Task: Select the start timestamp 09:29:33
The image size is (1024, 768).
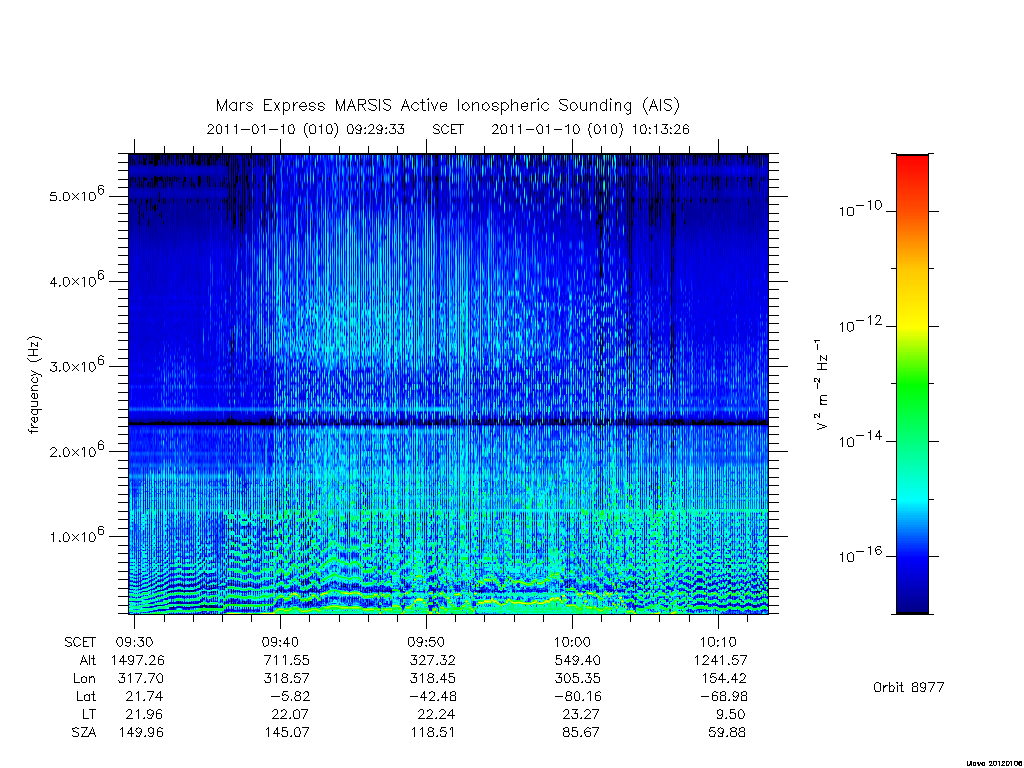Action: click(x=375, y=129)
